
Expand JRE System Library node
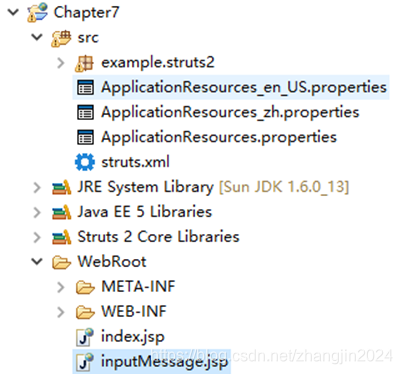[37, 187]
